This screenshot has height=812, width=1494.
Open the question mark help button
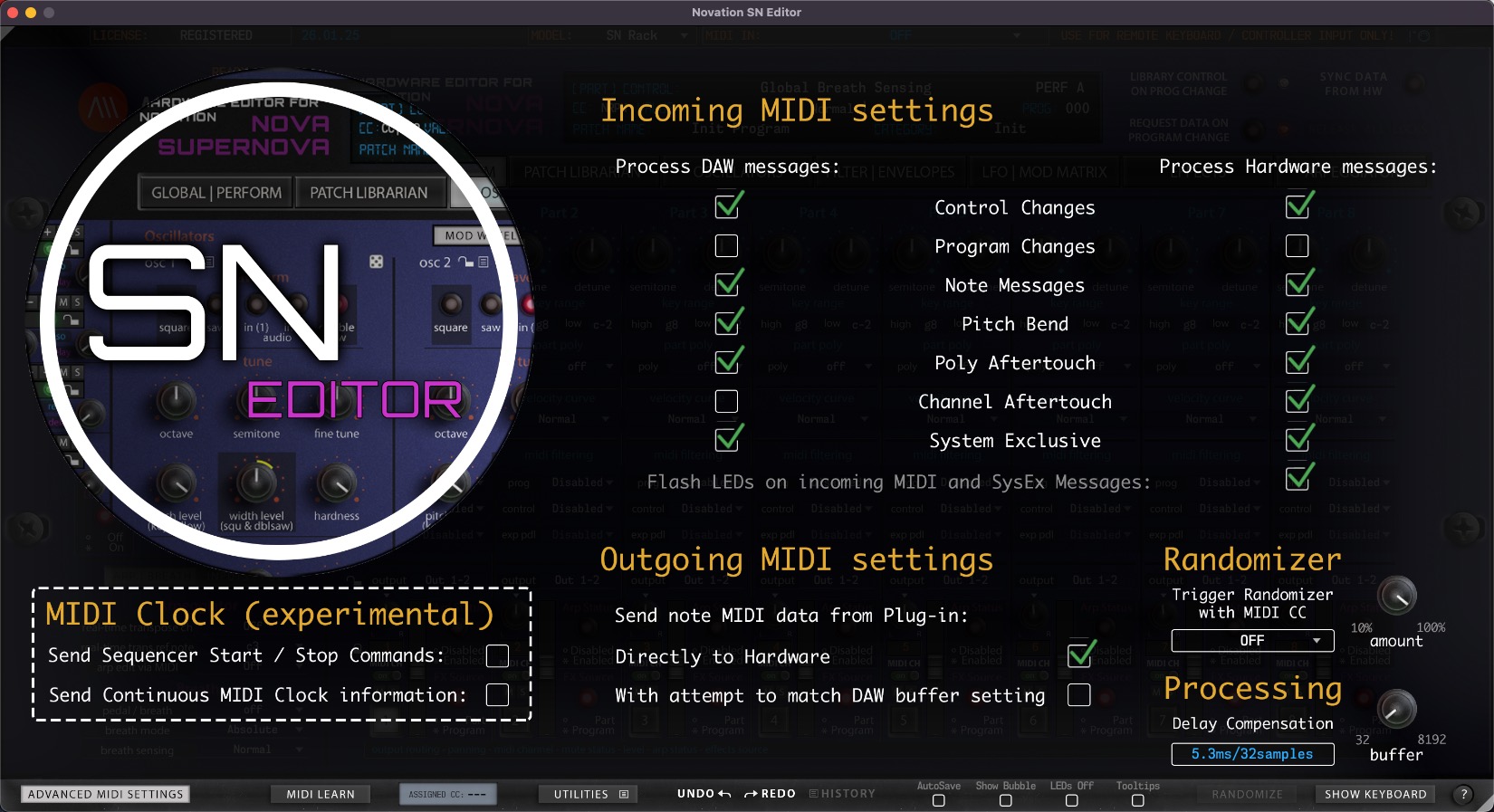point(1463,794)
